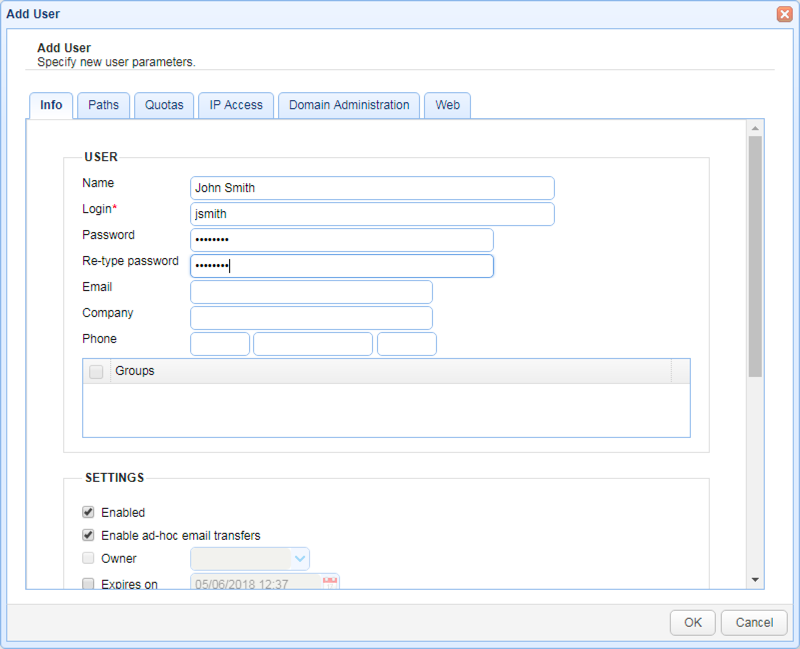The width and height of the screenshot is (800, 649).
Task: Uncheck Enable ad-hoc email transfers
Action: 88,535
